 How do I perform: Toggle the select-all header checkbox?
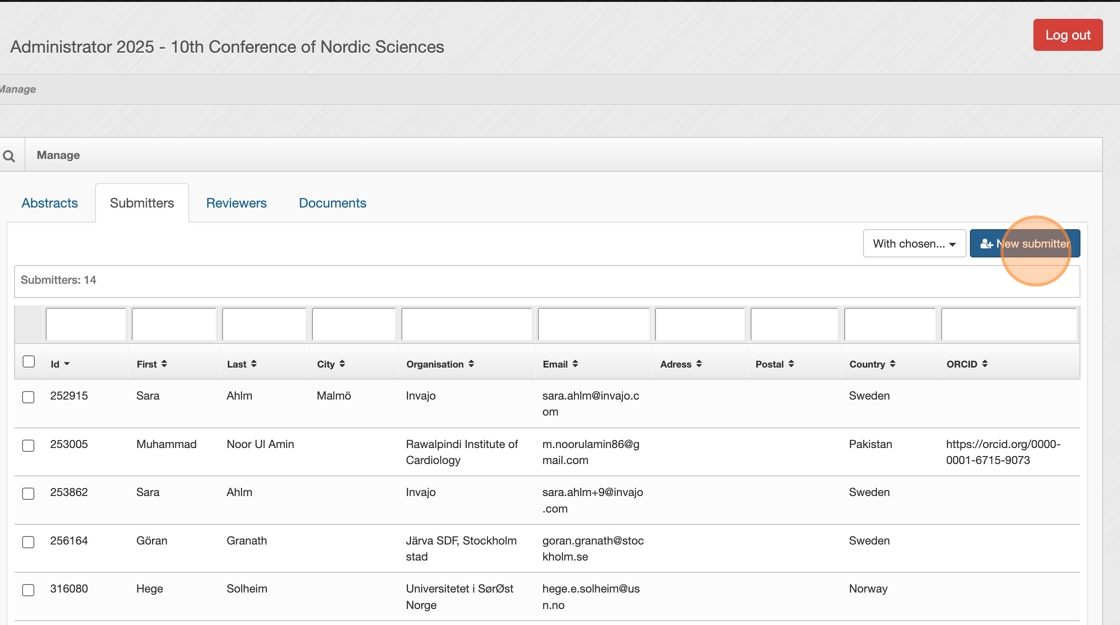(29, 362)
